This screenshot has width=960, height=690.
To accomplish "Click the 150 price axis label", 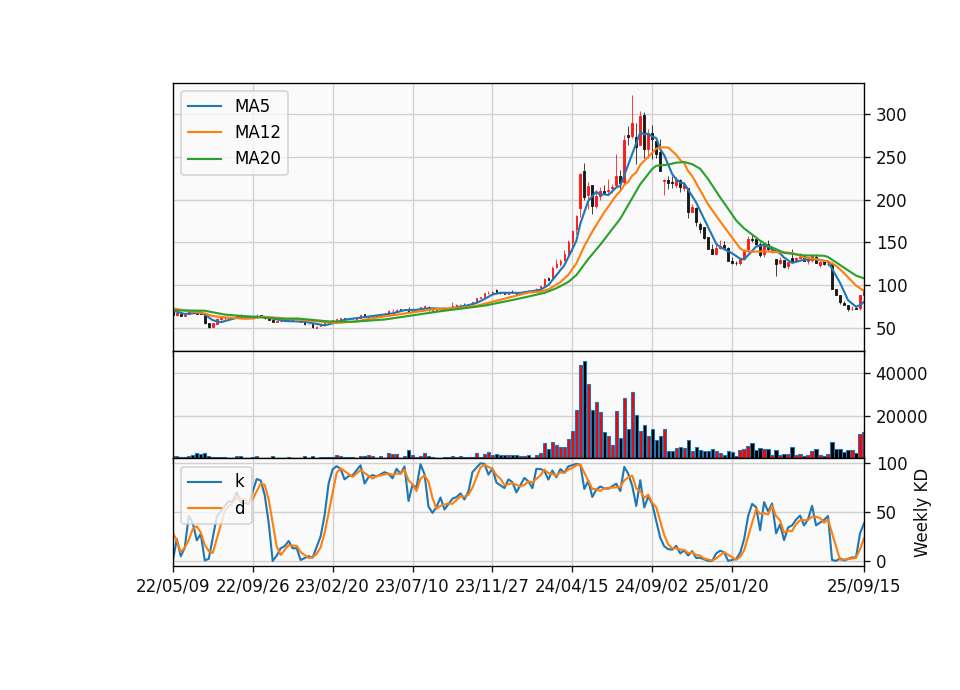I will [891, 243].
